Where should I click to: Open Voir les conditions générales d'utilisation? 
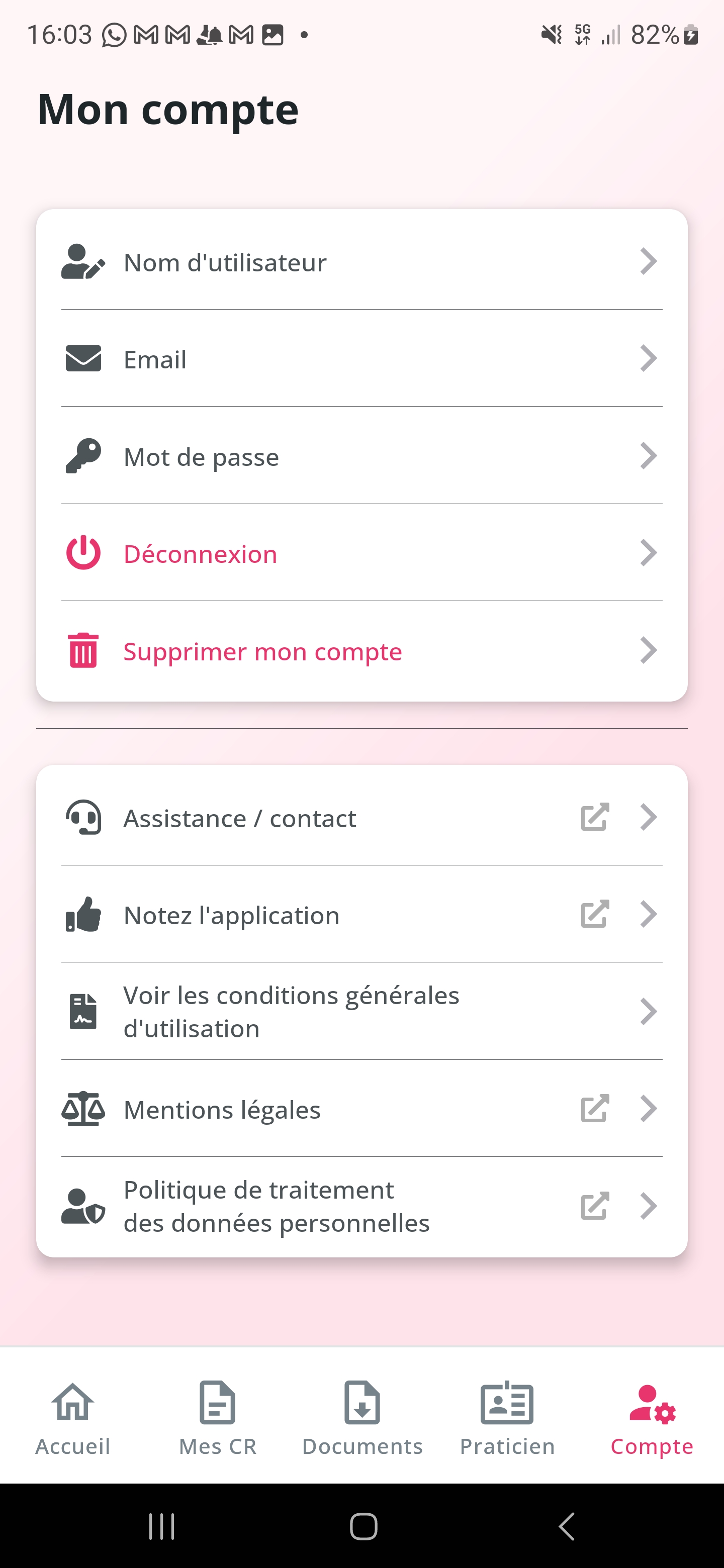[x=361, y=1011]
